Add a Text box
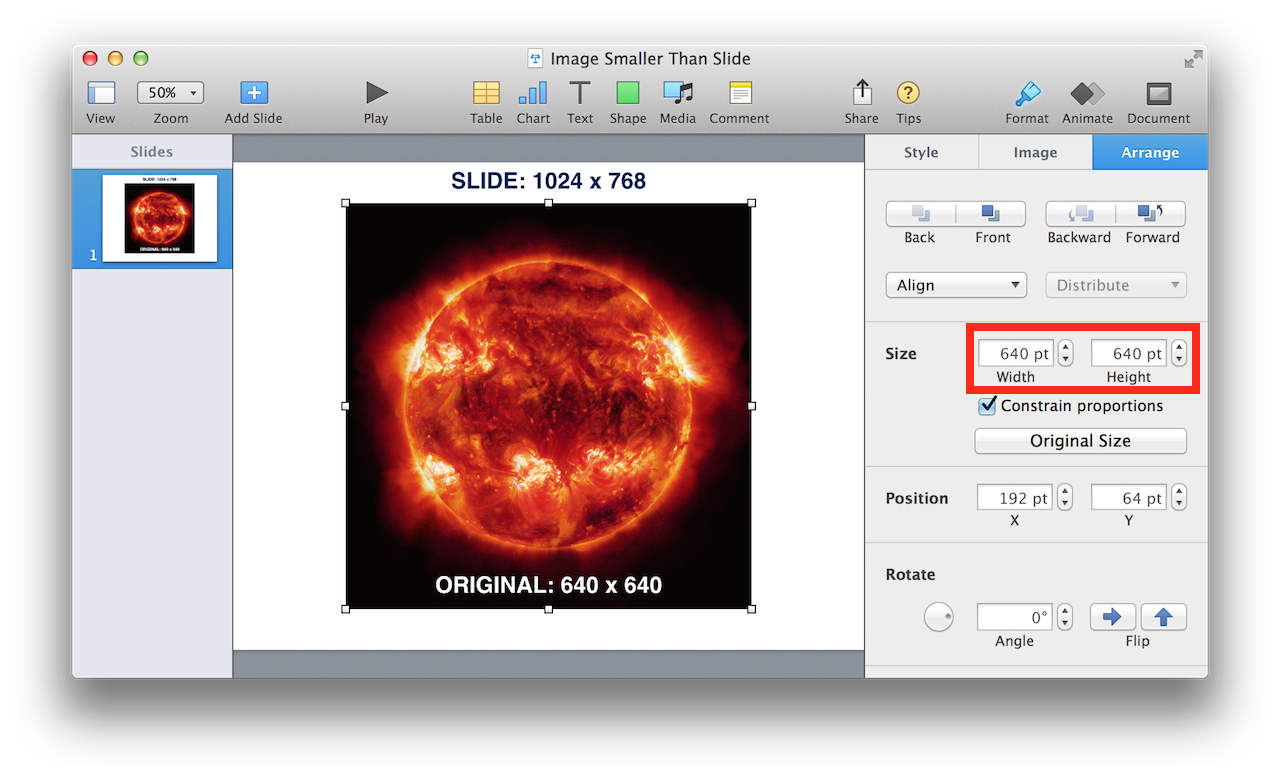The height and width of the screenshot is (778, 1280). [580, 93]
